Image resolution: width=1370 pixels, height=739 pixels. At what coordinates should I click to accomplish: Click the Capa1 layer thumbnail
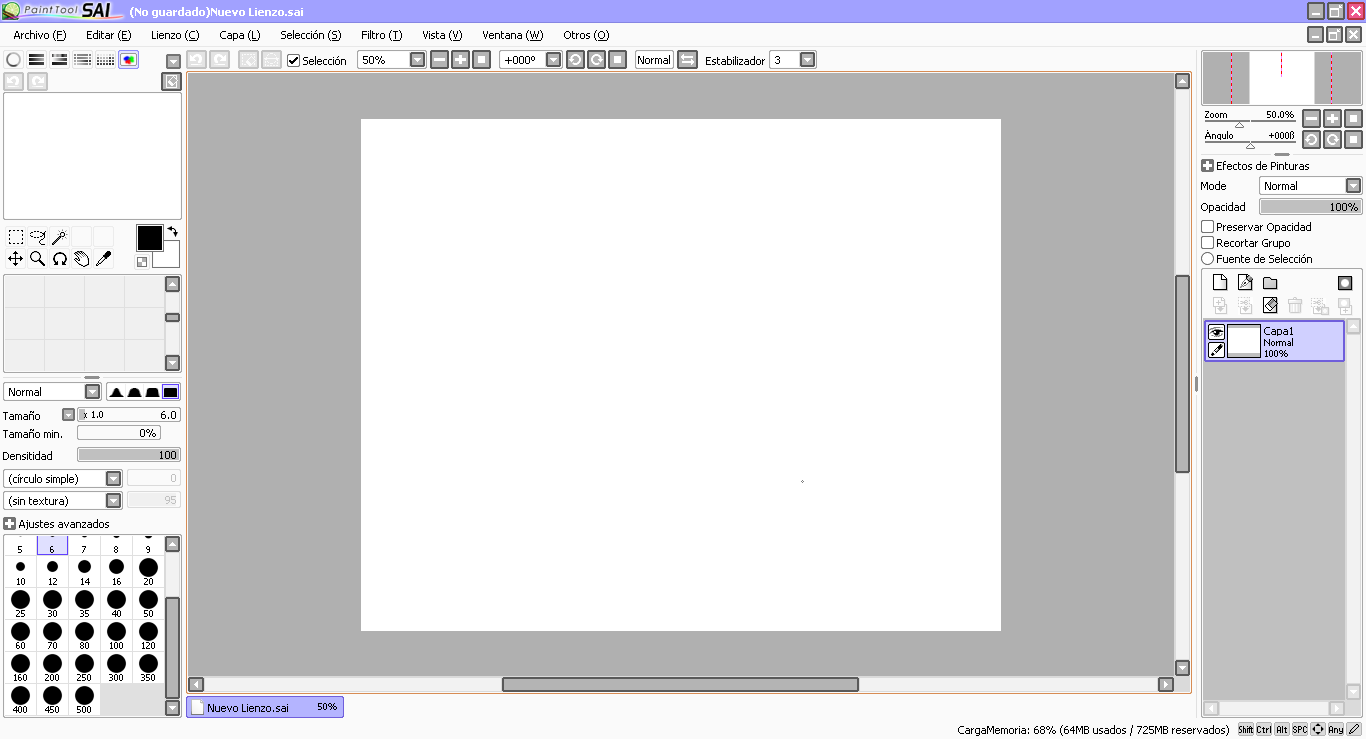click(1244, 341)
